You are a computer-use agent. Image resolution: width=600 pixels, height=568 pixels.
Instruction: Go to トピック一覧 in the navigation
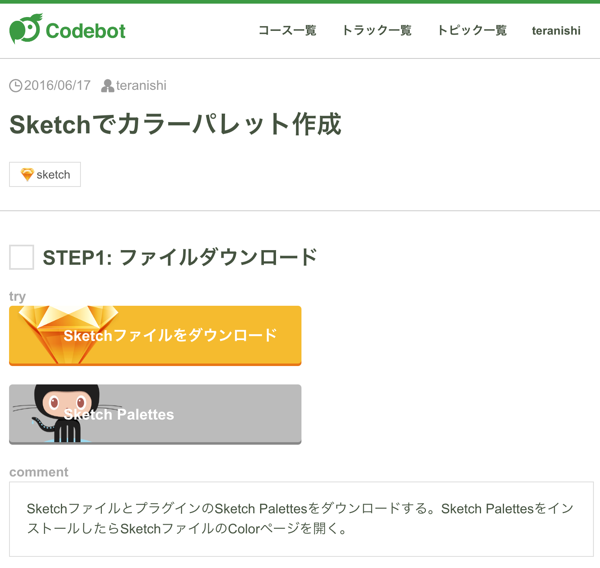click(472, 31)
